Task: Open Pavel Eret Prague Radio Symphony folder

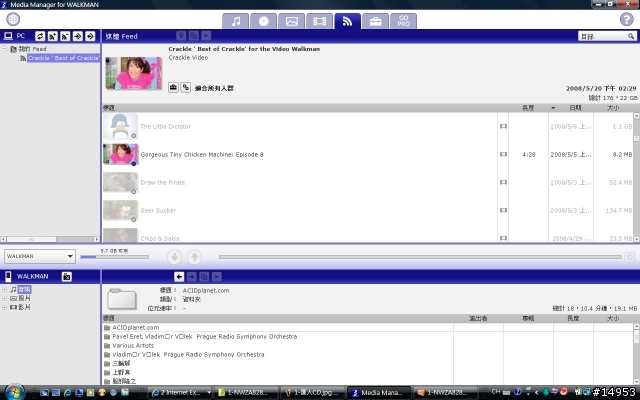Action: 278,336
